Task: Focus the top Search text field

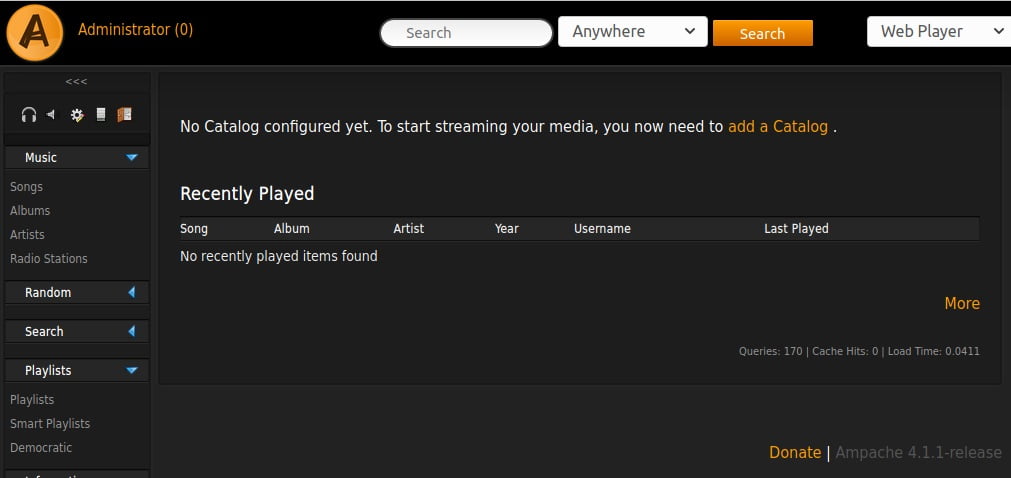Action: pyautogui.click(x=466, y=33)
